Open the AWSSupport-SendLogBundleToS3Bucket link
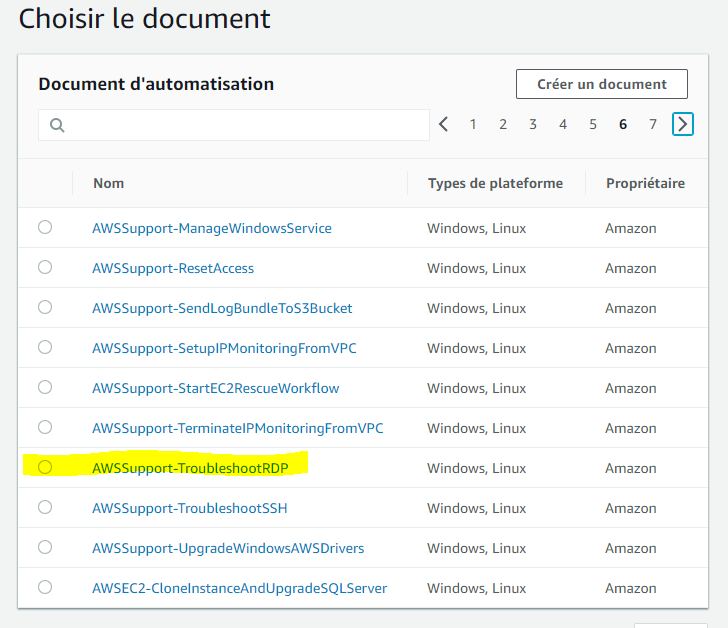 [x=222, y=308]
